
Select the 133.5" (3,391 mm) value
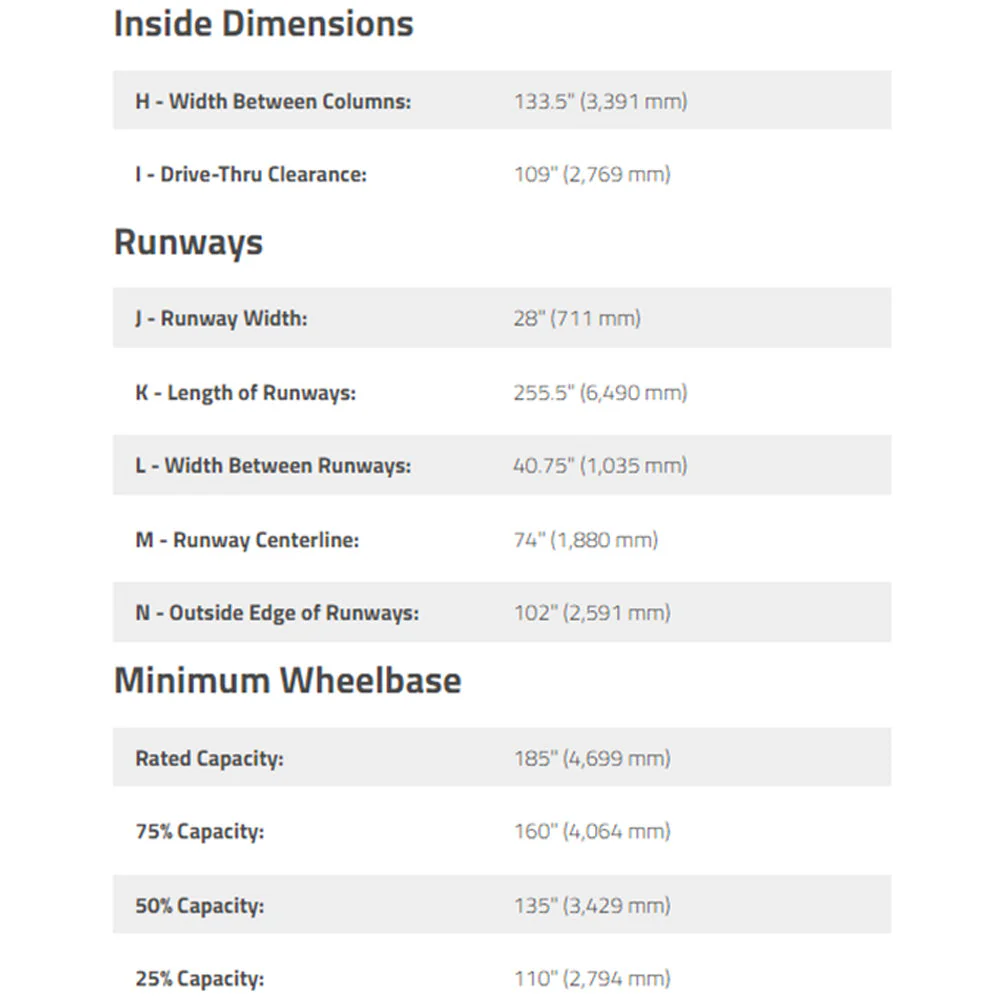(601, 101)
